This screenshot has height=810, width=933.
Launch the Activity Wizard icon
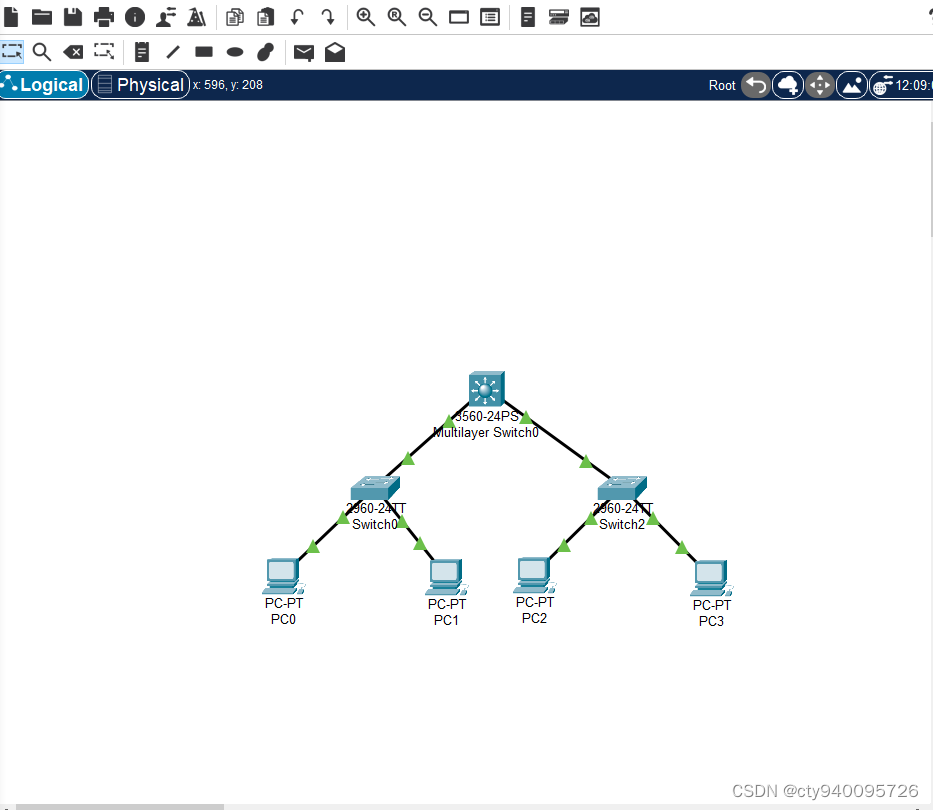tap(196, 17)
